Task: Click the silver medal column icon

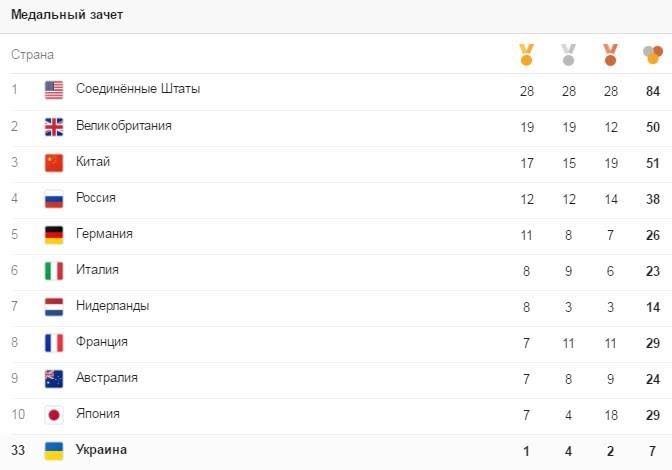Action: (569, 54)
